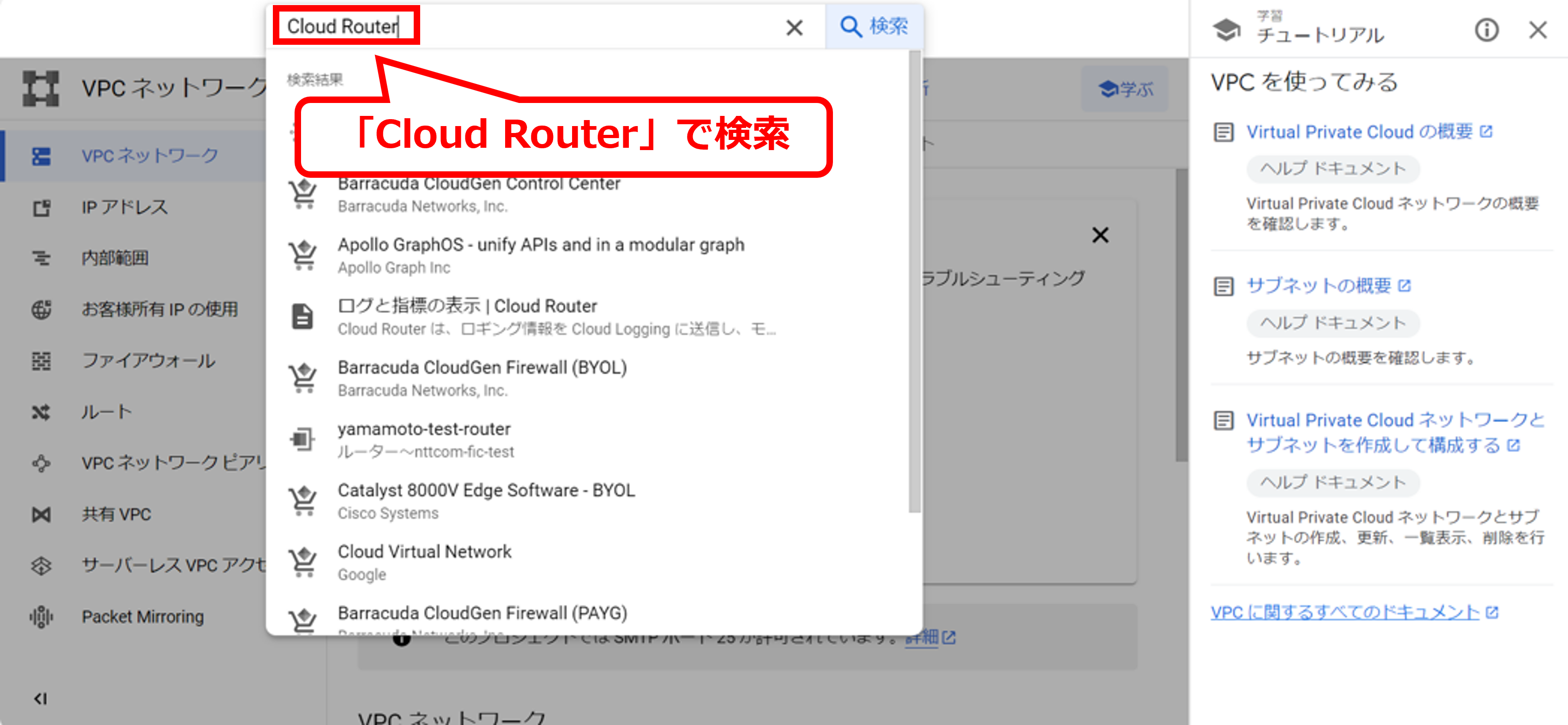Screen dimensions: 1568x725
Task: Open Packet Mirroring sidebar icon
Action: pyautogui.click(x=42, y=616)
